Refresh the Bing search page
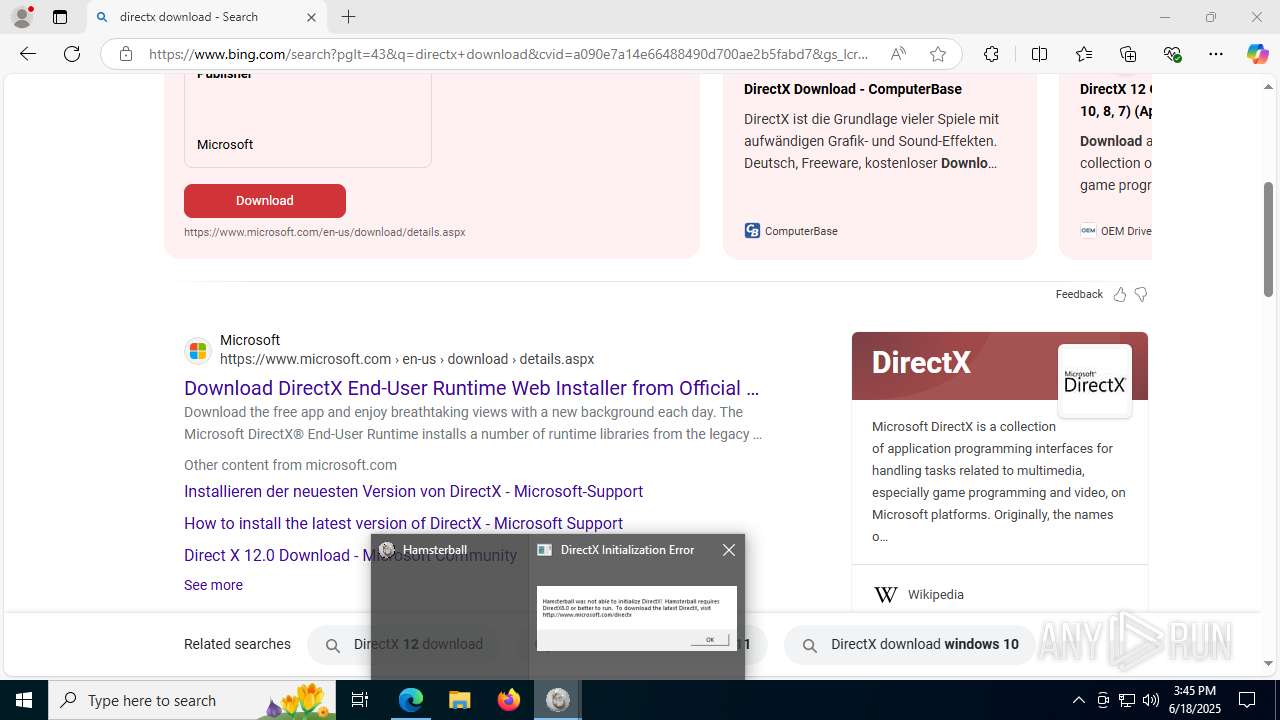 point(72,54)
